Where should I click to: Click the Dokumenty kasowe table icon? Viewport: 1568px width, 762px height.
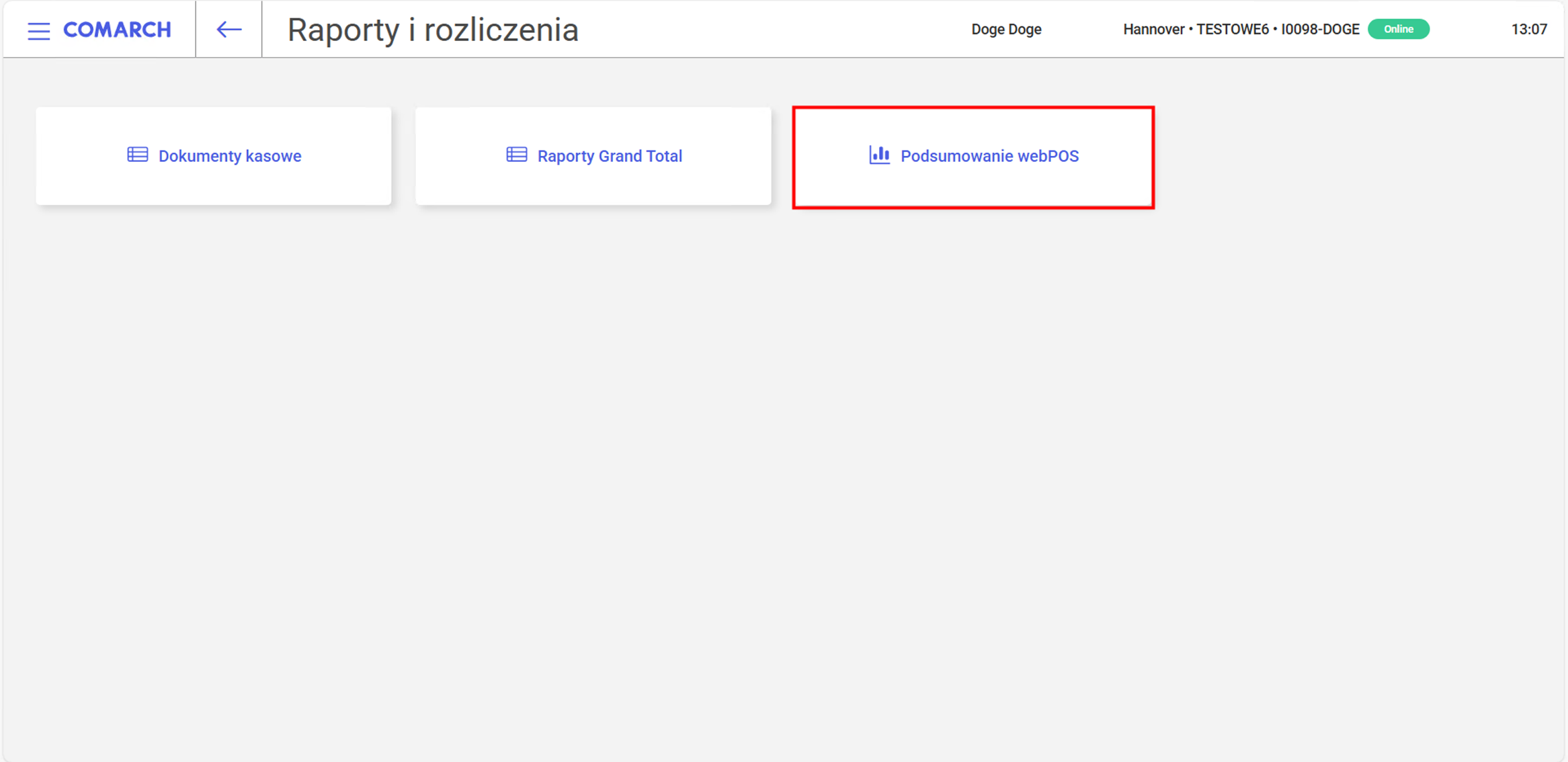pos(138,155)
